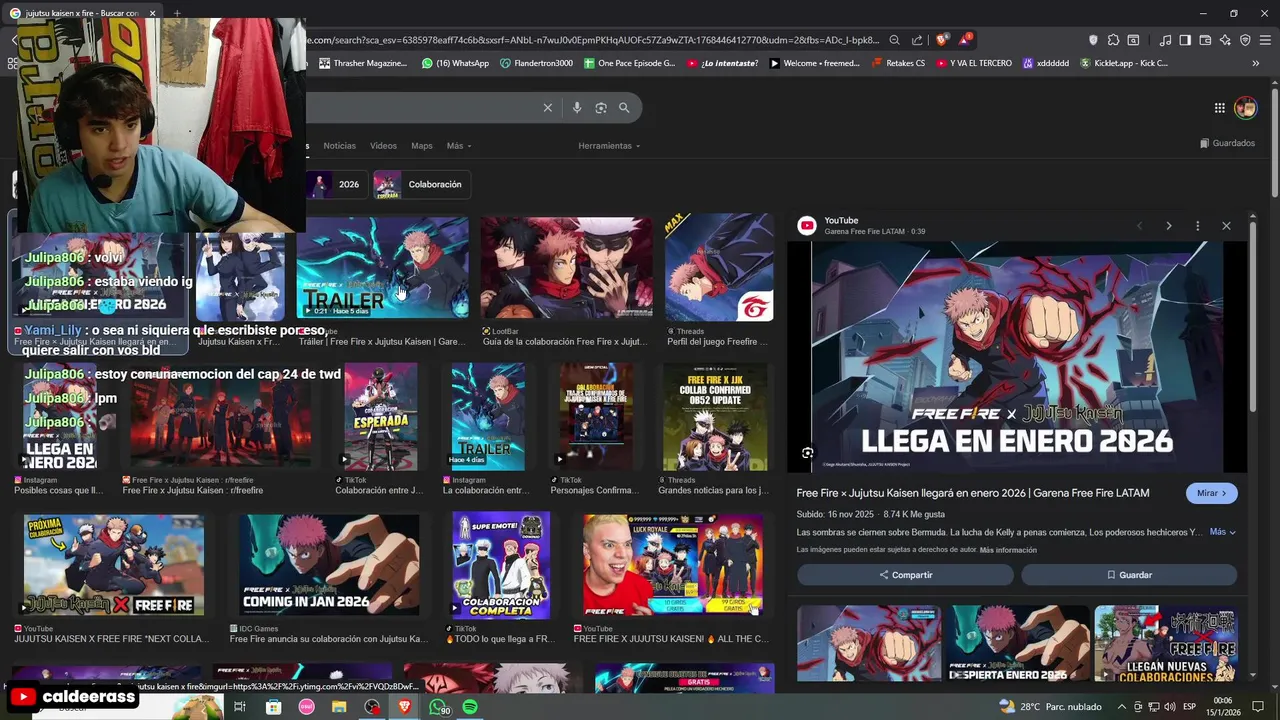The height and width of the screenshot is (720, 1280).
Task: Open a new browser tab with plus
Action: tap(177, 13)
